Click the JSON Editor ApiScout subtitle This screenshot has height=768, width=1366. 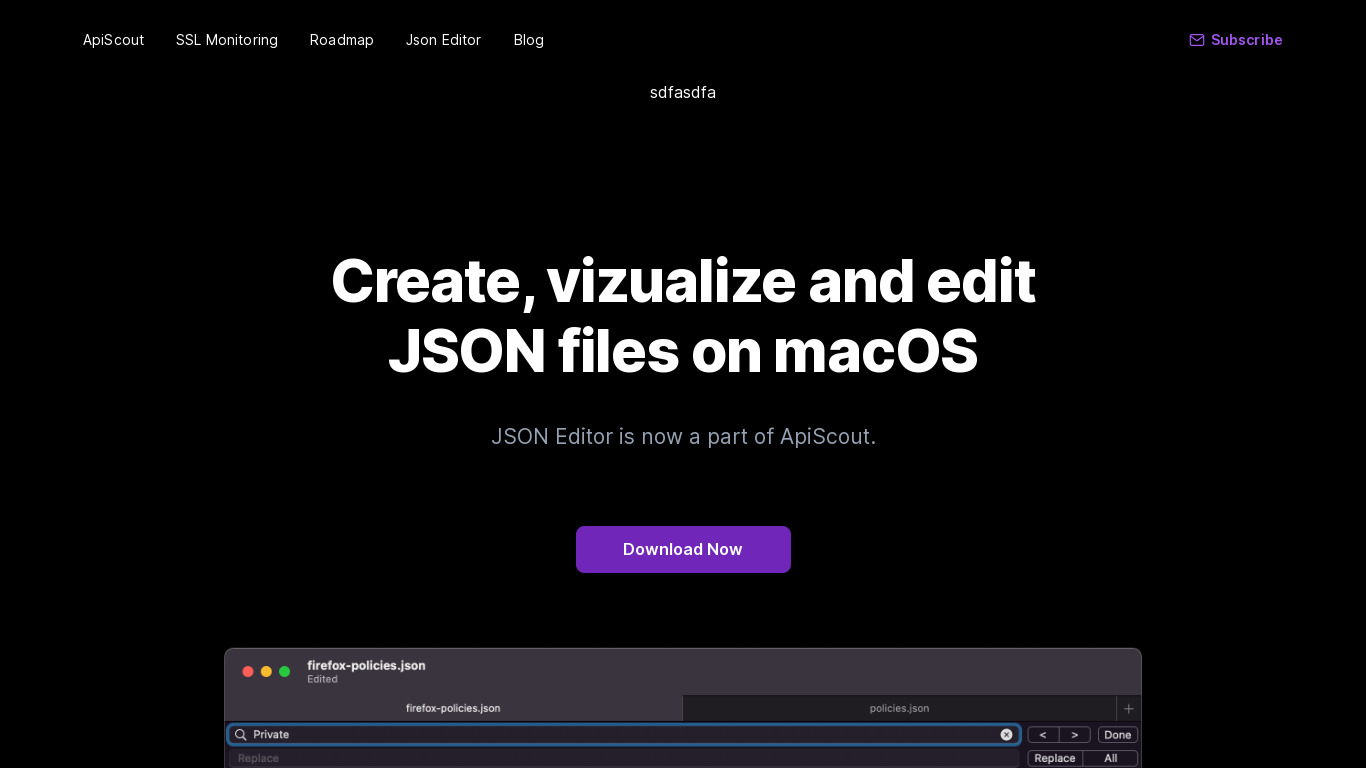tap(683, 437)
